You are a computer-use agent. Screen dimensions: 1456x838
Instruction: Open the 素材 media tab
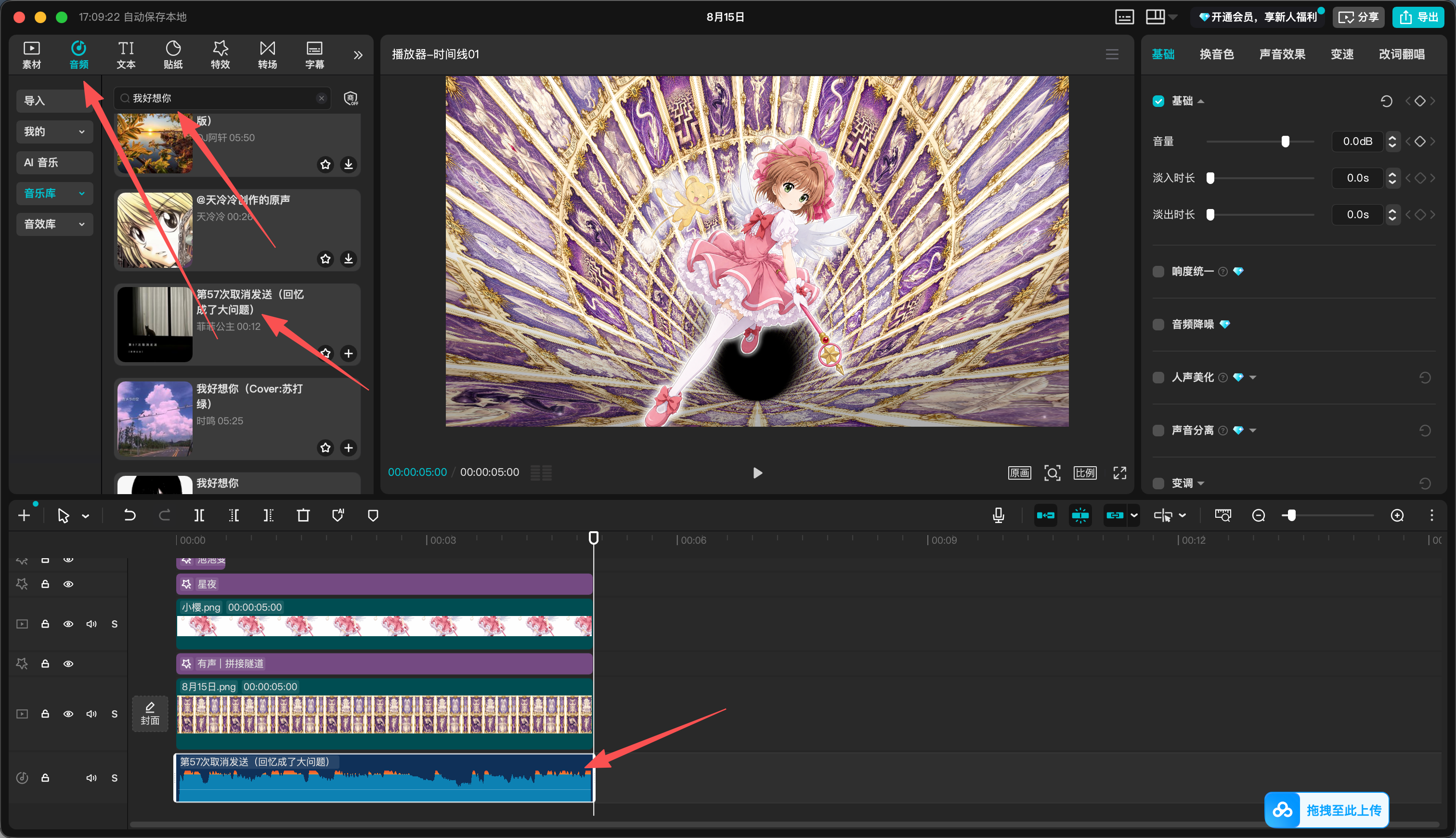[32, 55]
